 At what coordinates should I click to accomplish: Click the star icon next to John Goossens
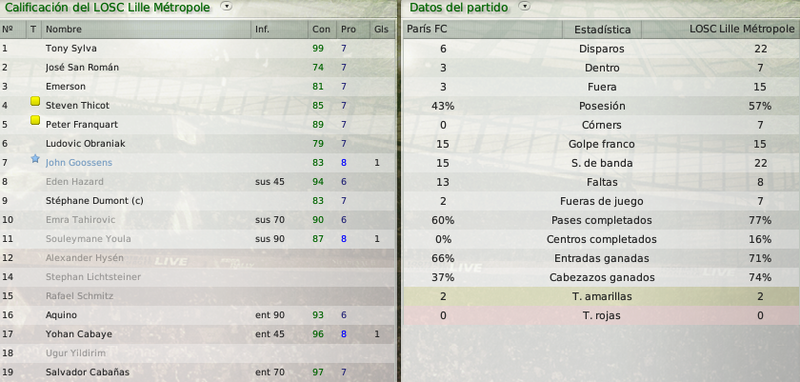pos(35,159)
